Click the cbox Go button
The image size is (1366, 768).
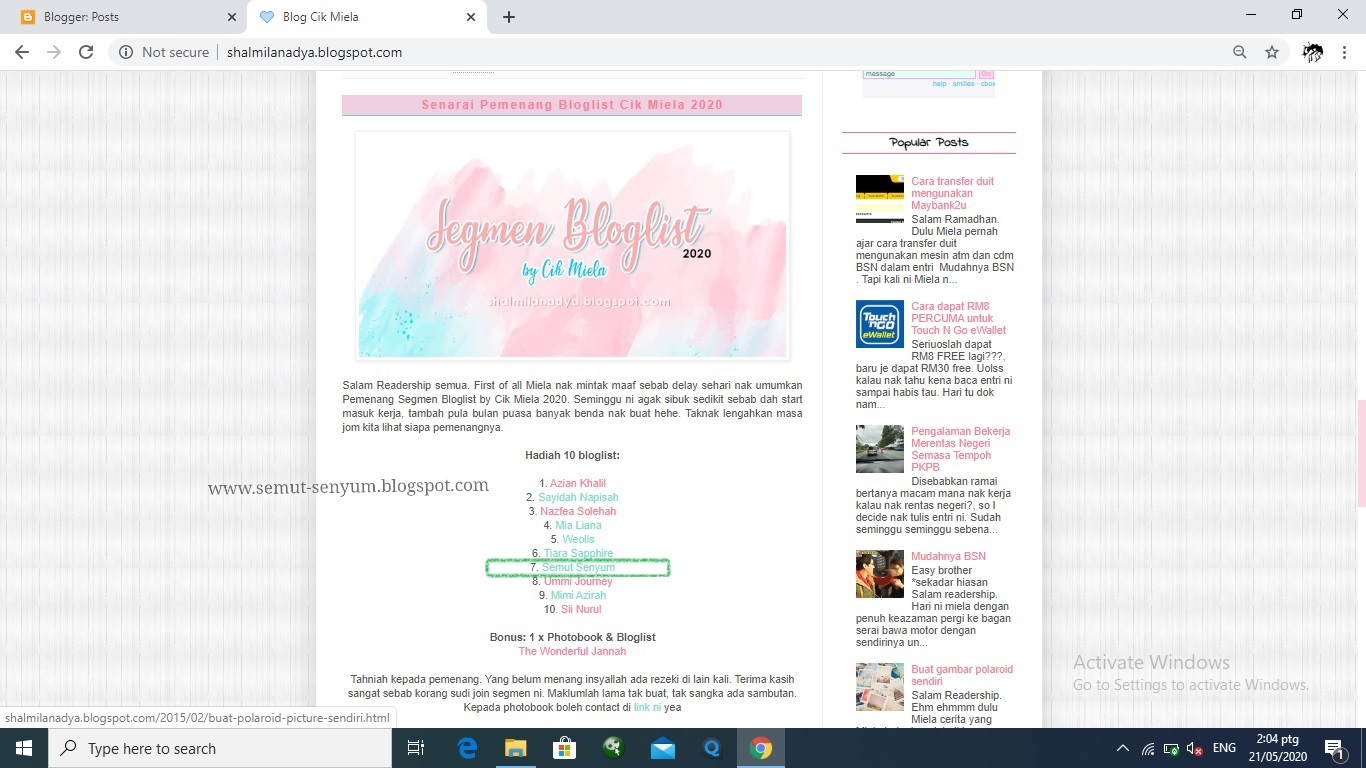point(986,74)
